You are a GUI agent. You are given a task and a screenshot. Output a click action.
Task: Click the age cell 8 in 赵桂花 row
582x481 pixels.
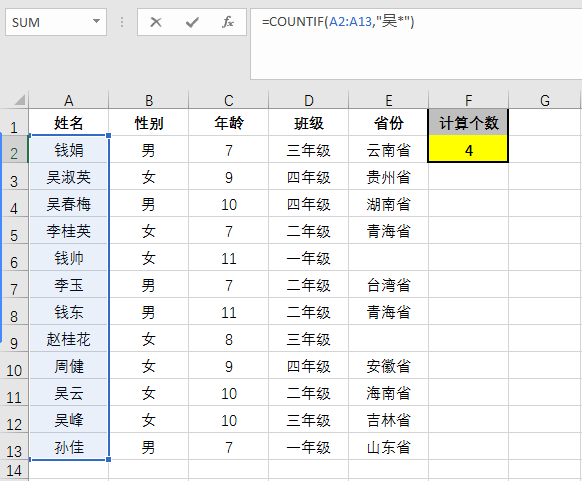(x=229, y=338)
